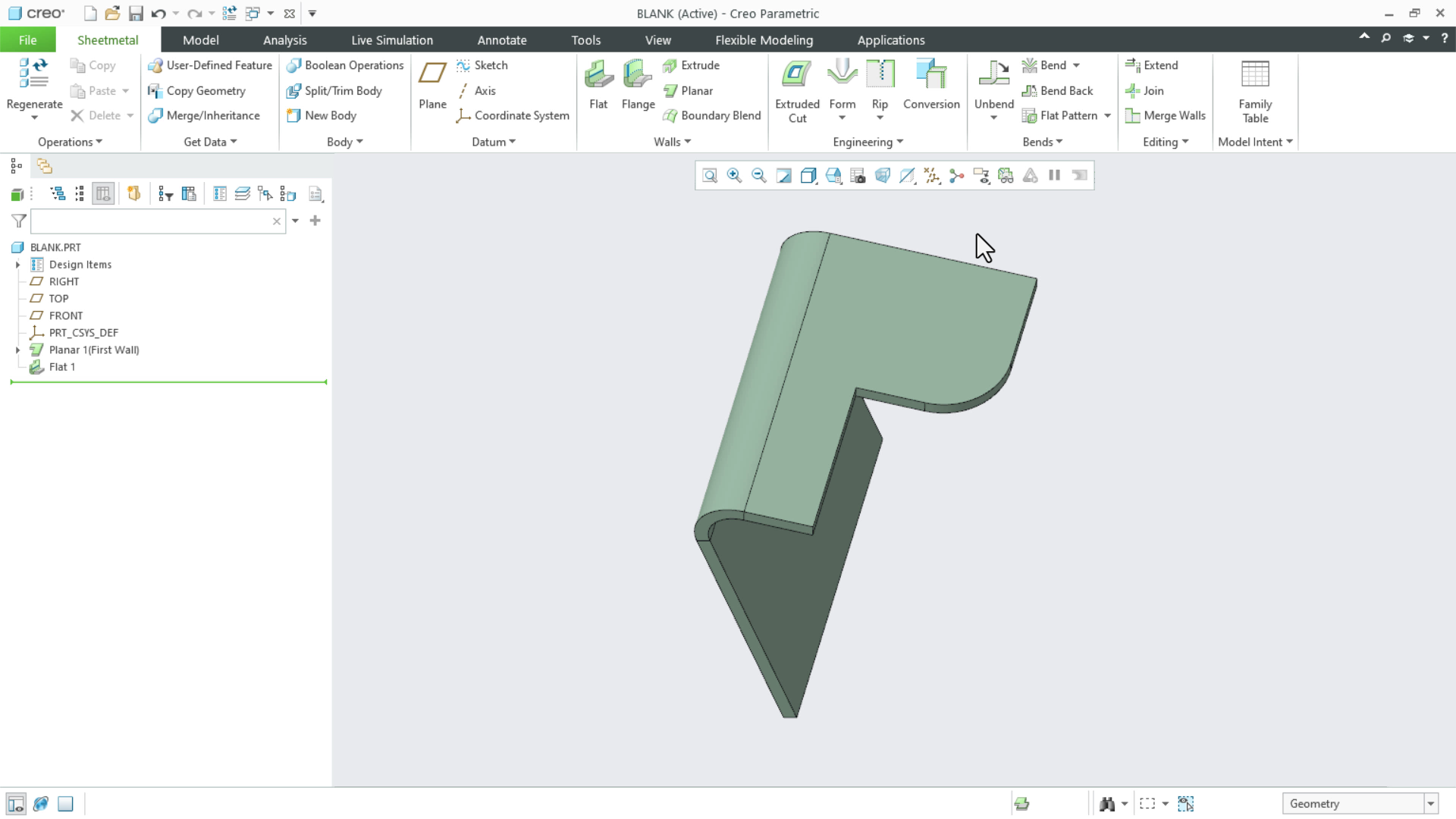Screen dimensions: 1456x819
Task: Click Zoom Out in graphics toolbar
Action: (x=759, y=176)
